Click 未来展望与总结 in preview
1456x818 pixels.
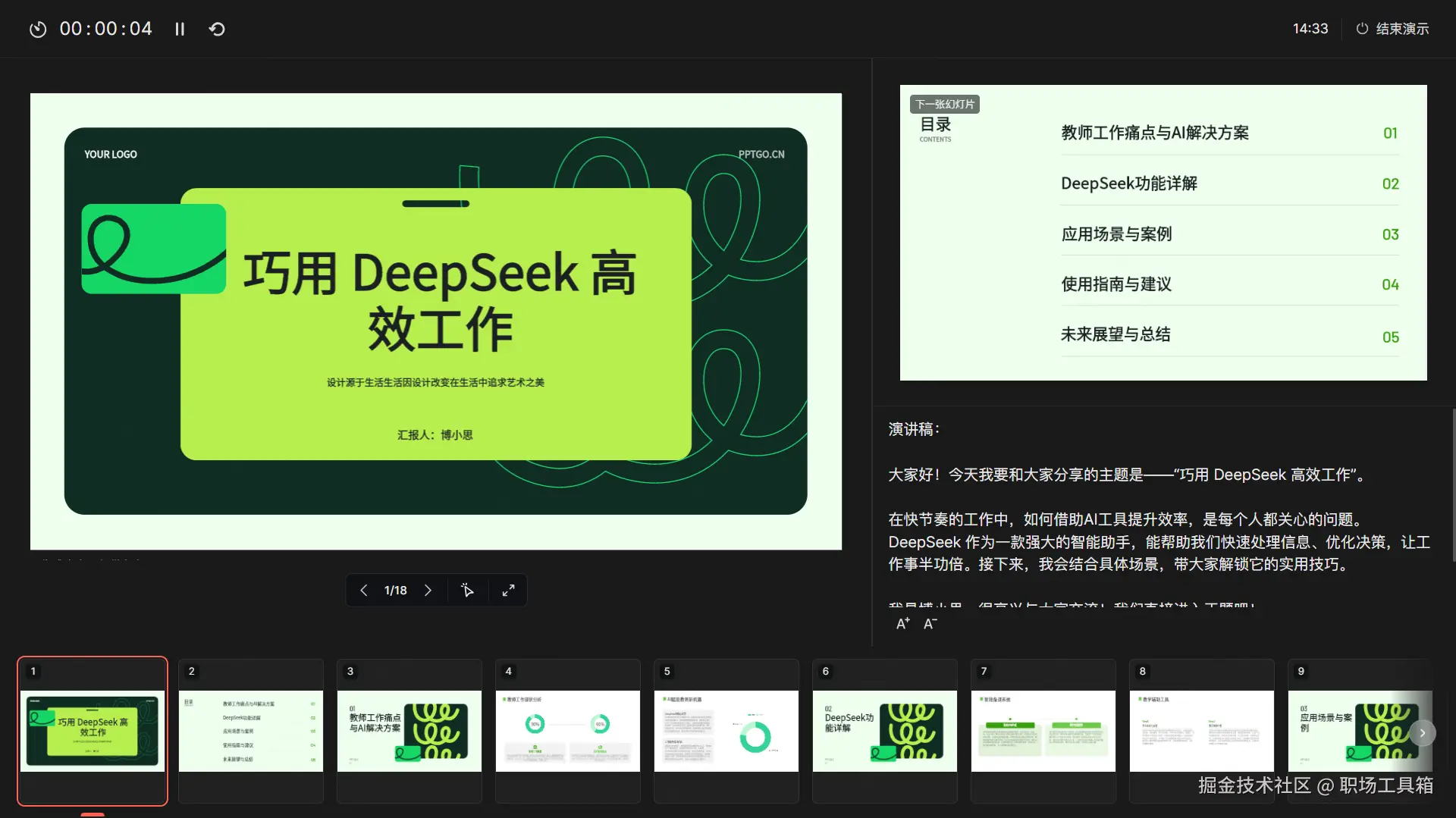pyautogui.click(x=1116, y=334)
